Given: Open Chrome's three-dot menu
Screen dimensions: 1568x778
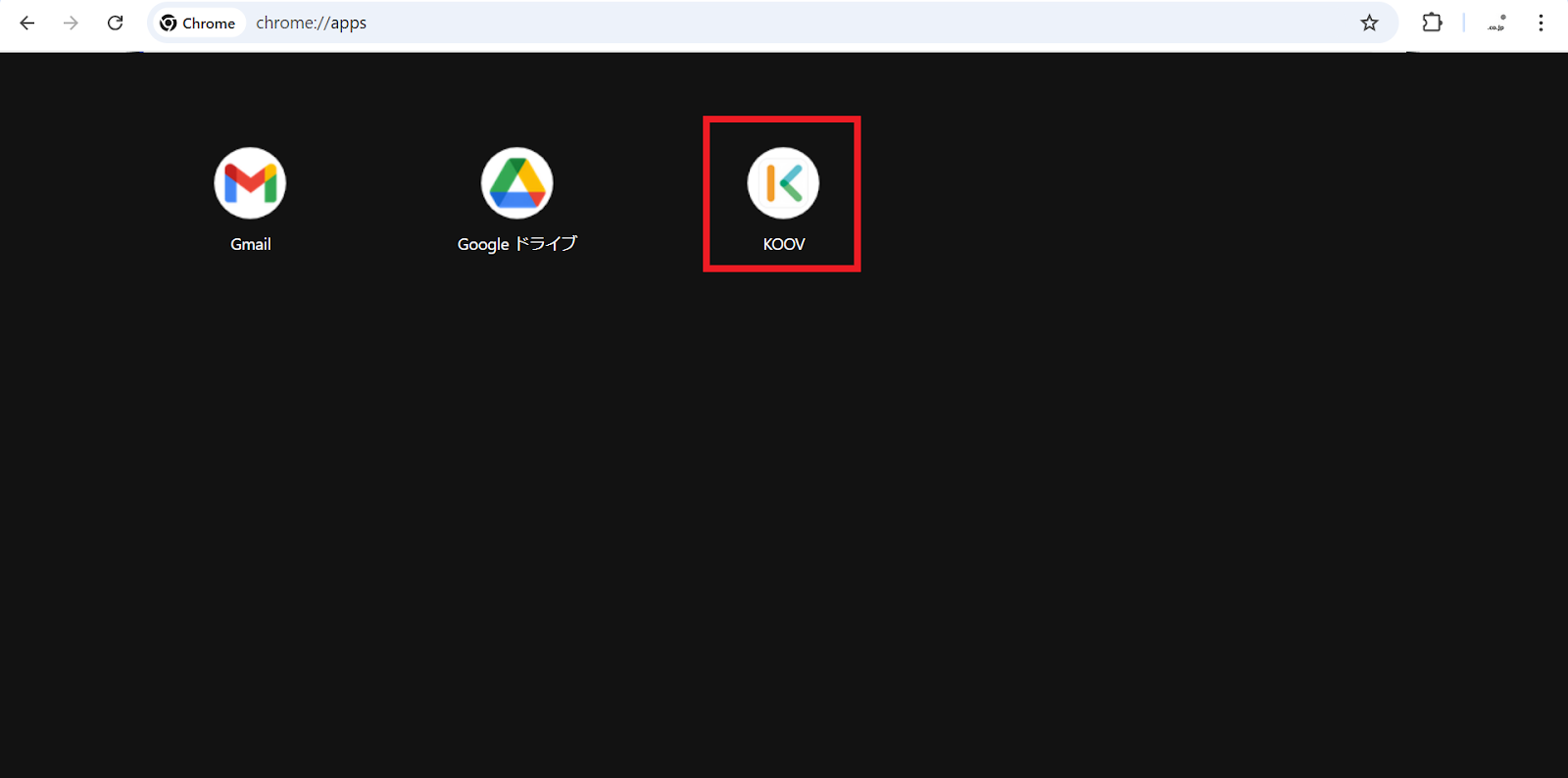Looking at the screenshot, I should tap(1541, 23).
